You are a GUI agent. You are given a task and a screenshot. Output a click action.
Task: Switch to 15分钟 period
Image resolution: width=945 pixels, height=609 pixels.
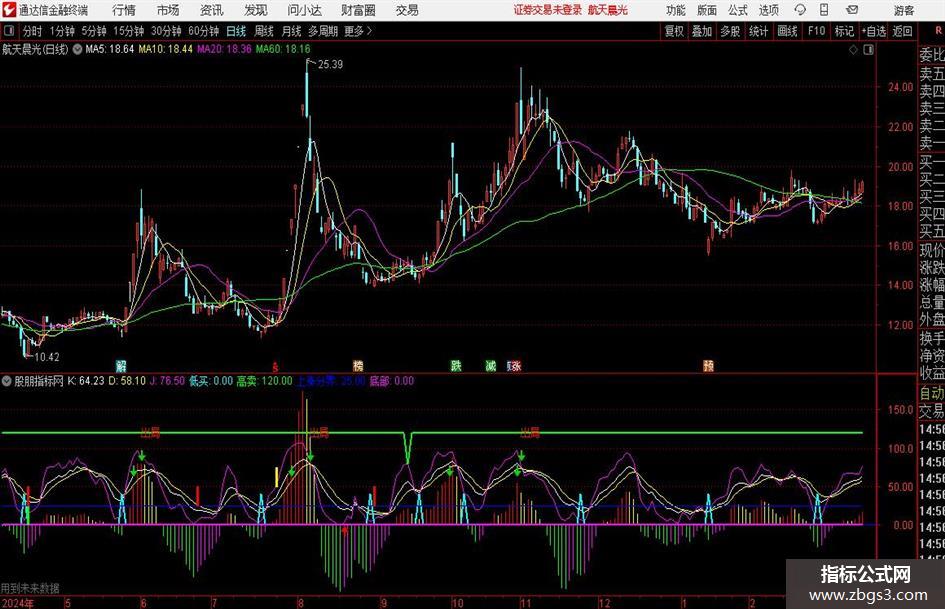point(128,31)
